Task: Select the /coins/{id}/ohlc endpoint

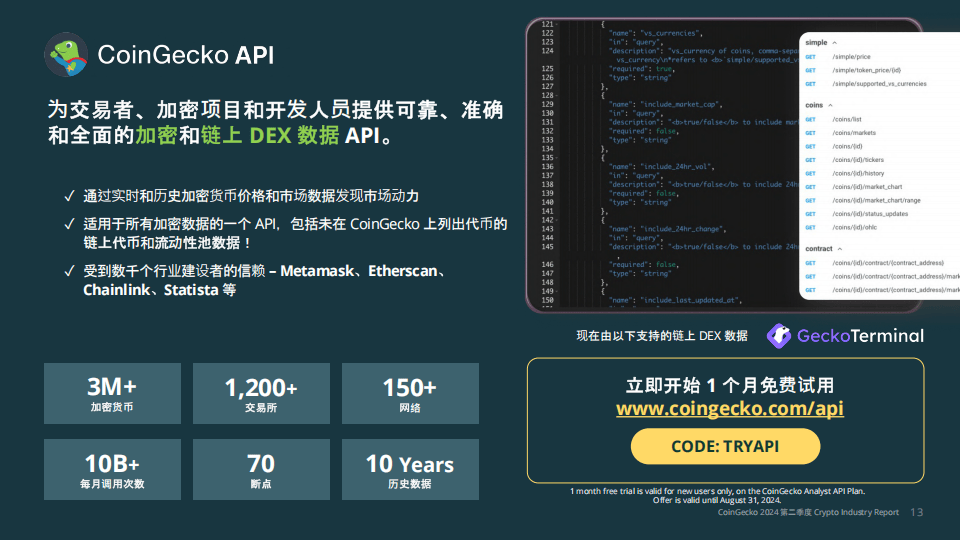Action: [855, 227]
